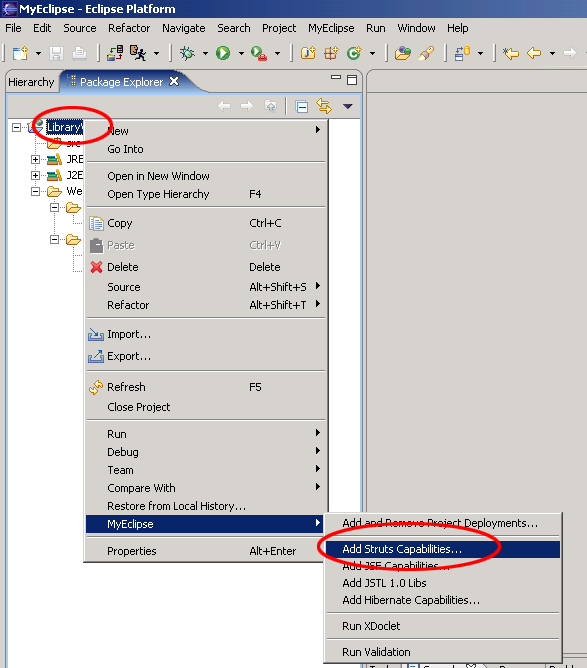
Task: Click the deploy server toolbar icon
Action: point(115,53)
